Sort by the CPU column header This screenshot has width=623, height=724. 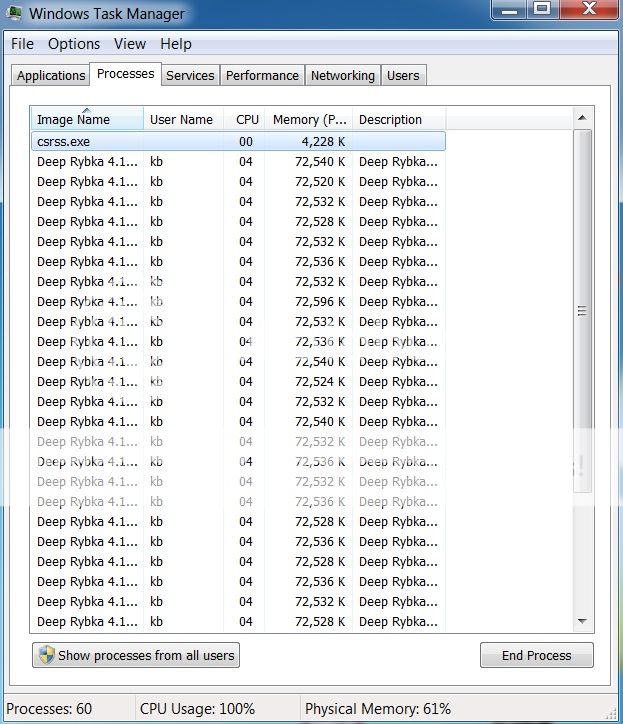coord(244,119)
